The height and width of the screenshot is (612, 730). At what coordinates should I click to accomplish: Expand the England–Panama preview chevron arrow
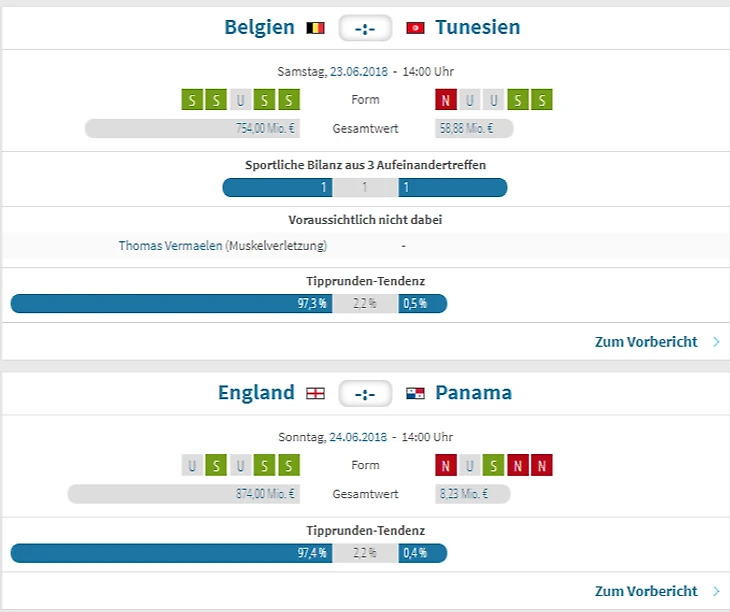point(716,592)
